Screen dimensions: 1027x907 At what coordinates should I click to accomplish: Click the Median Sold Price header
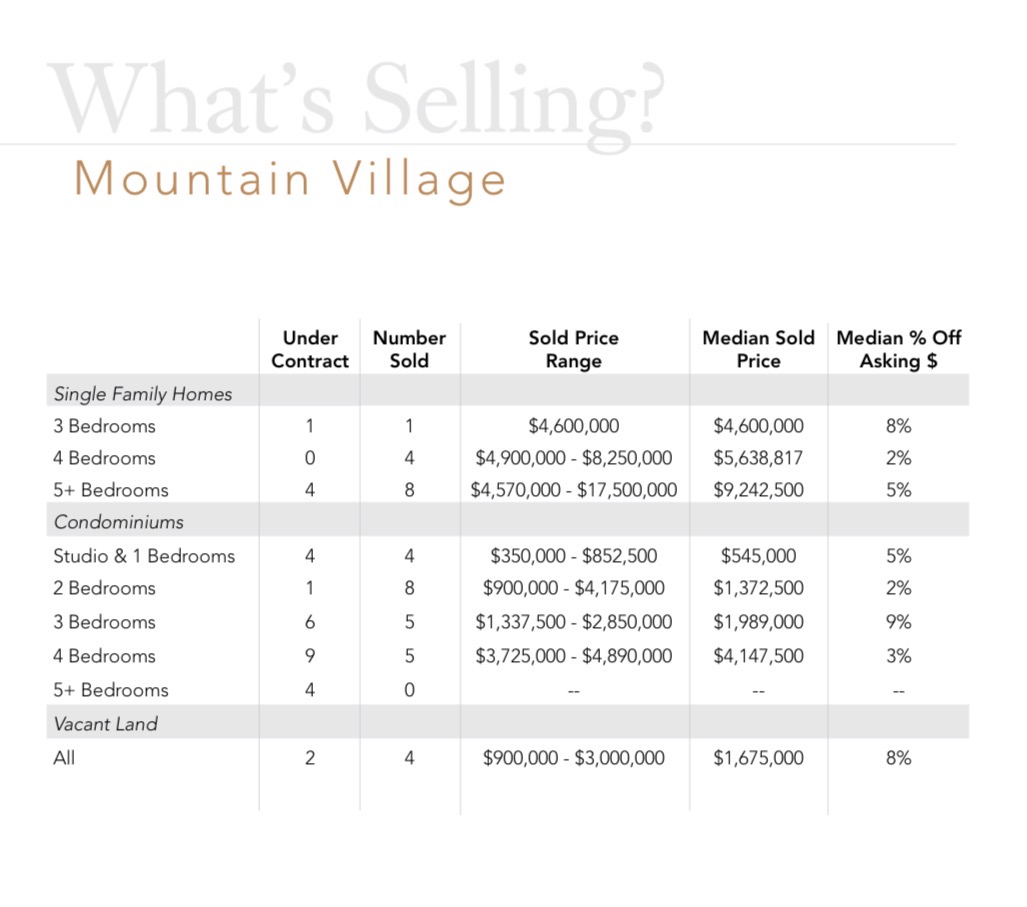coord(758,349)
